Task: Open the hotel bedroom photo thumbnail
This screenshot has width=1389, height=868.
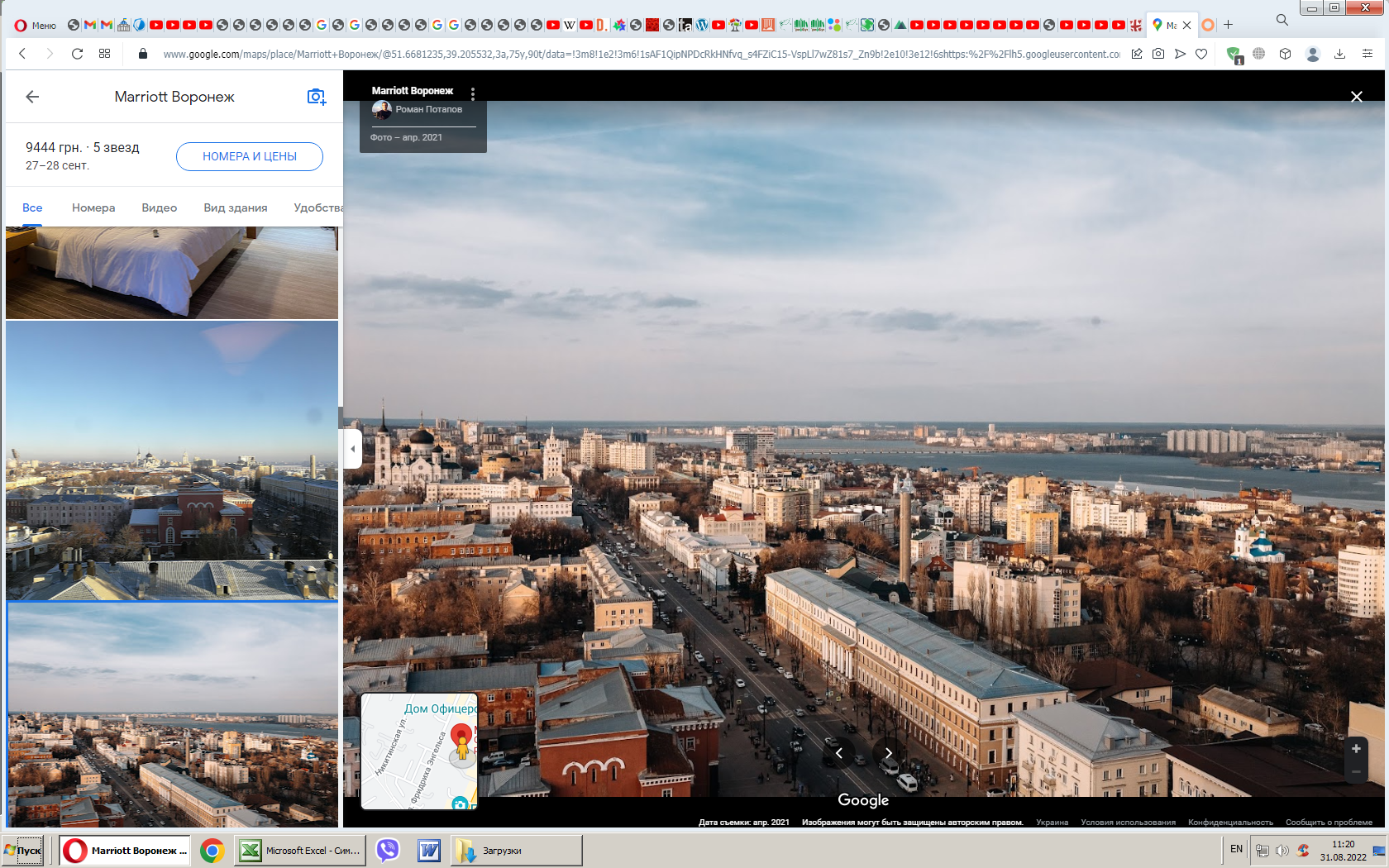Action: pos(172,273)
